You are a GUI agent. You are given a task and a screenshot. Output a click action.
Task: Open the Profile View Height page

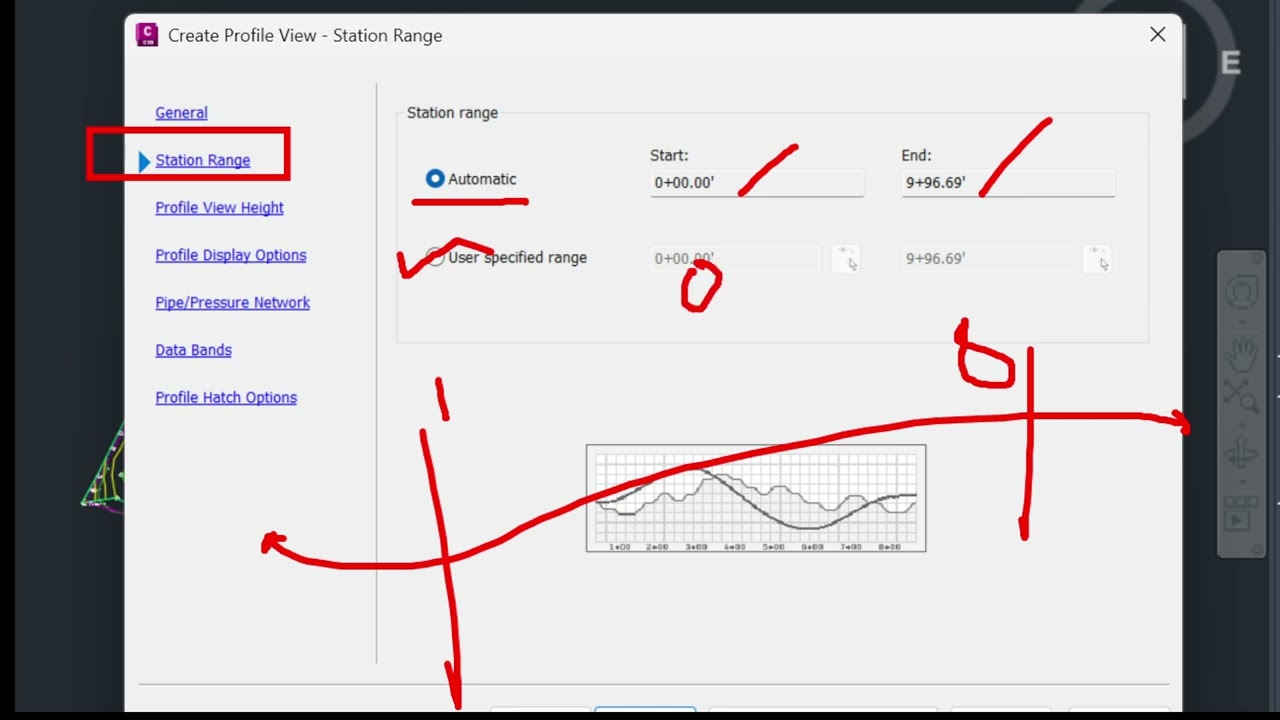coord(219,208)
